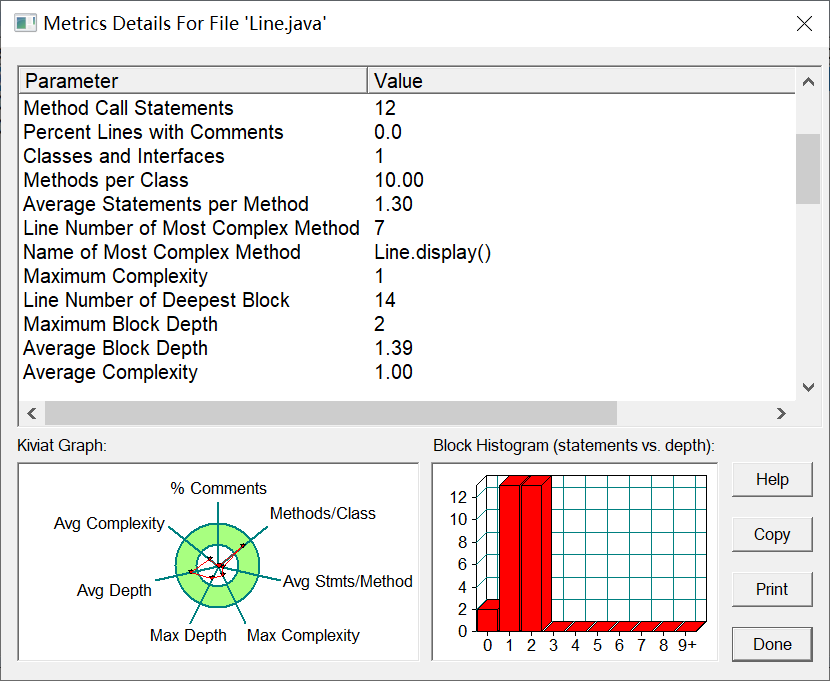Click the Max Depth Kiviat label
Image resolution: width=830 pixels, height=681 pixels.
tap(188, 635)
